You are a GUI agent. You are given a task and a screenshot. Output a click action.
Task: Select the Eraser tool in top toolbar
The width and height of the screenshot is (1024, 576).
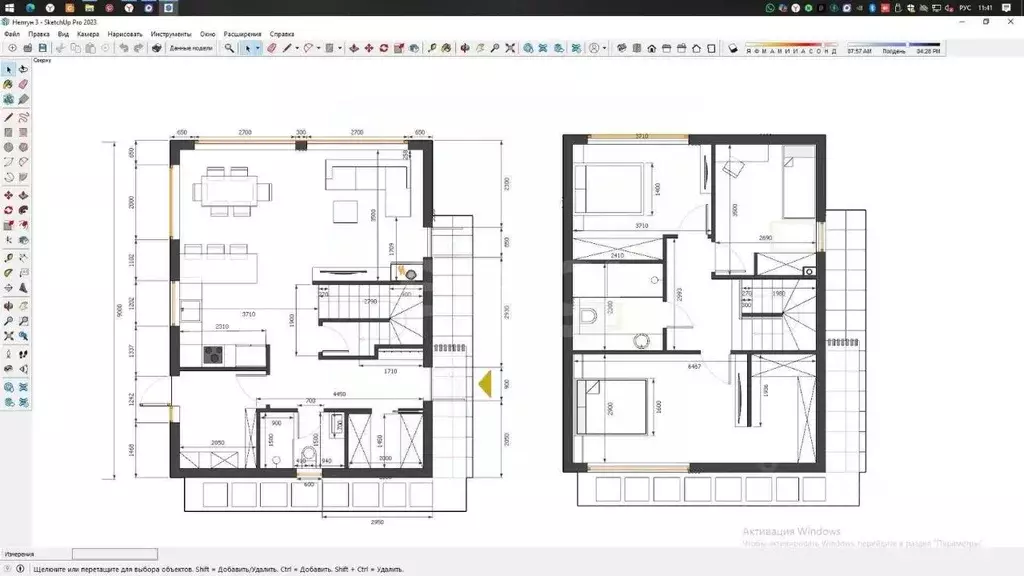[x=271, y=48]
